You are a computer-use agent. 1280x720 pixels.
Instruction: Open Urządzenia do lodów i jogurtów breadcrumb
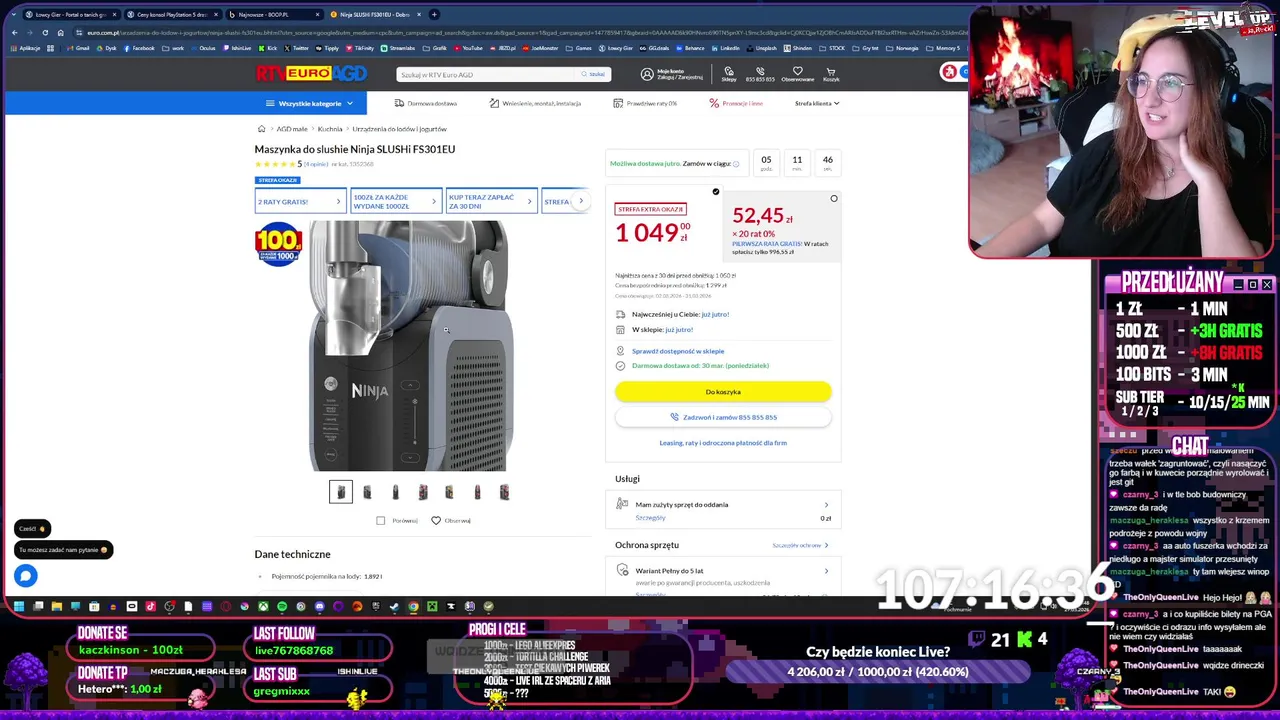(x=399, y=129)
